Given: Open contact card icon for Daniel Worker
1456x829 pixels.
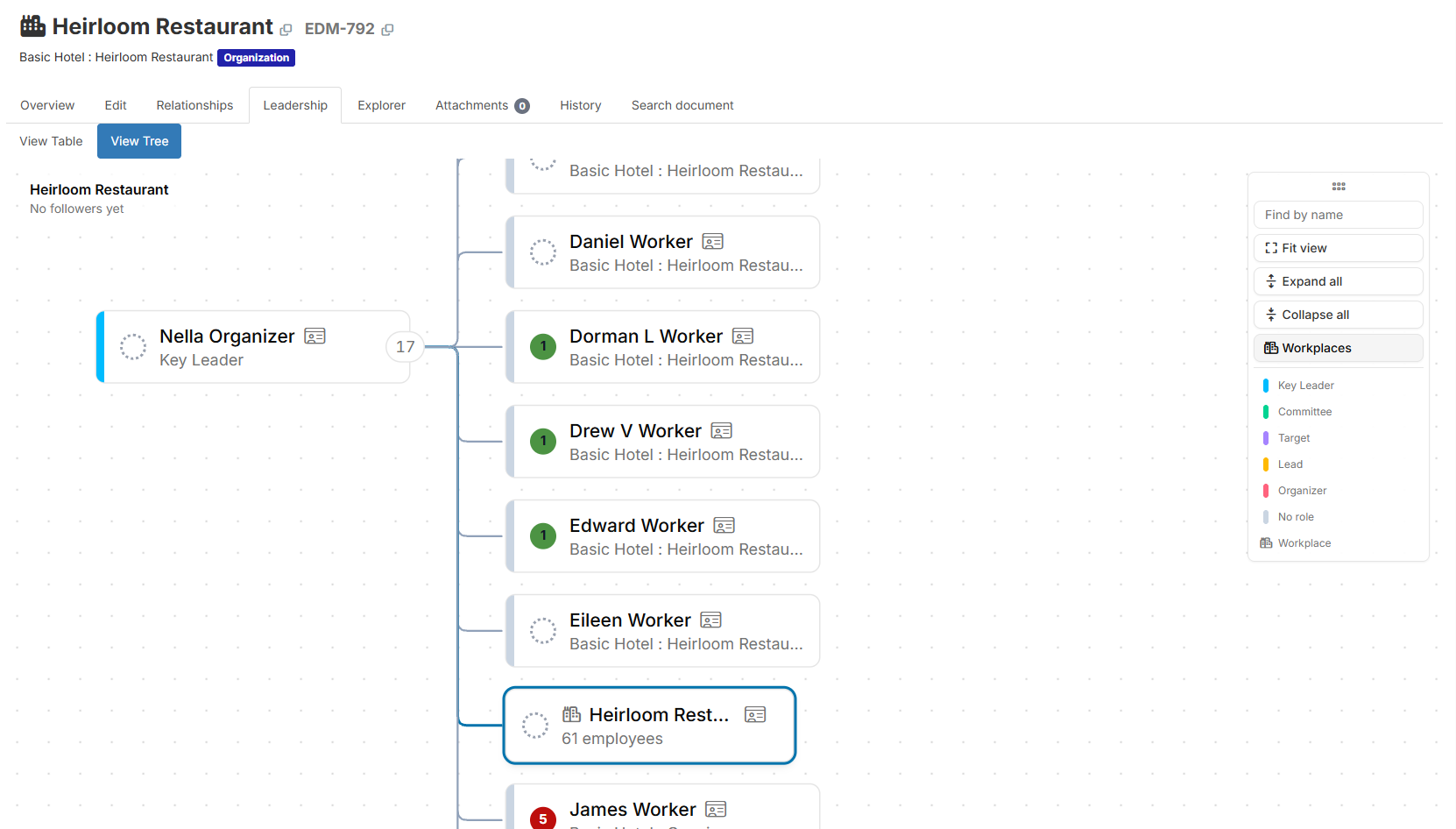Looking at the screenshot, I should point(713,242).
